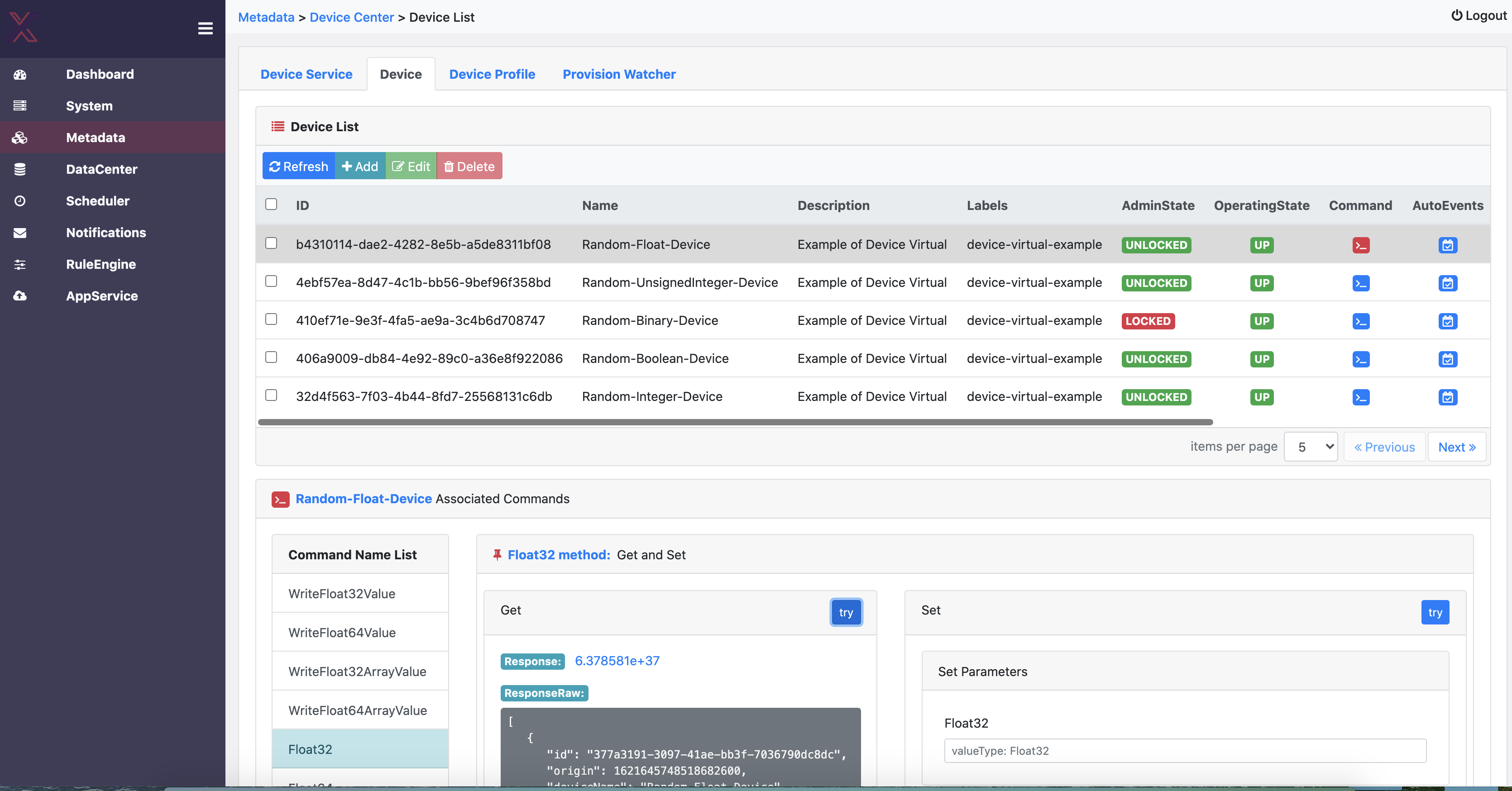Viewport: 1512px width, 791px height.
Task: Click AutoEvents icon for Random-Float-Device
Action: coord(1447,245)
